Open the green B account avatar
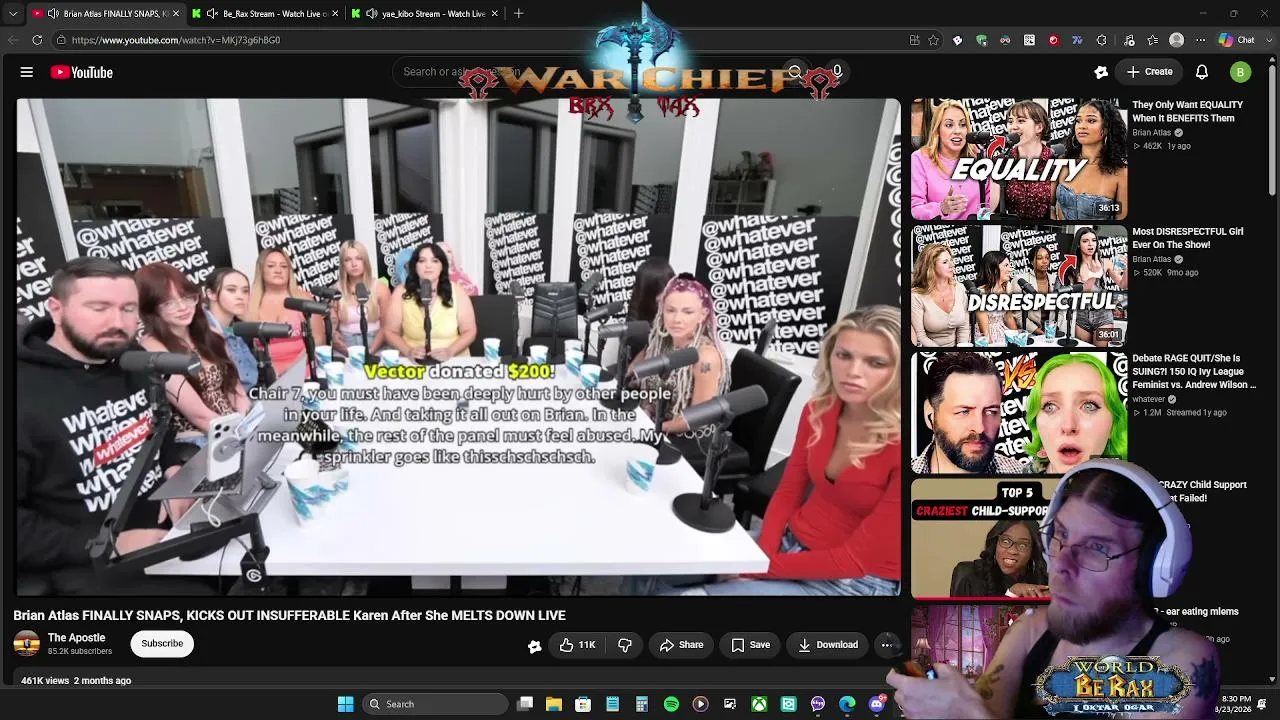 (x=1240, y=72)
